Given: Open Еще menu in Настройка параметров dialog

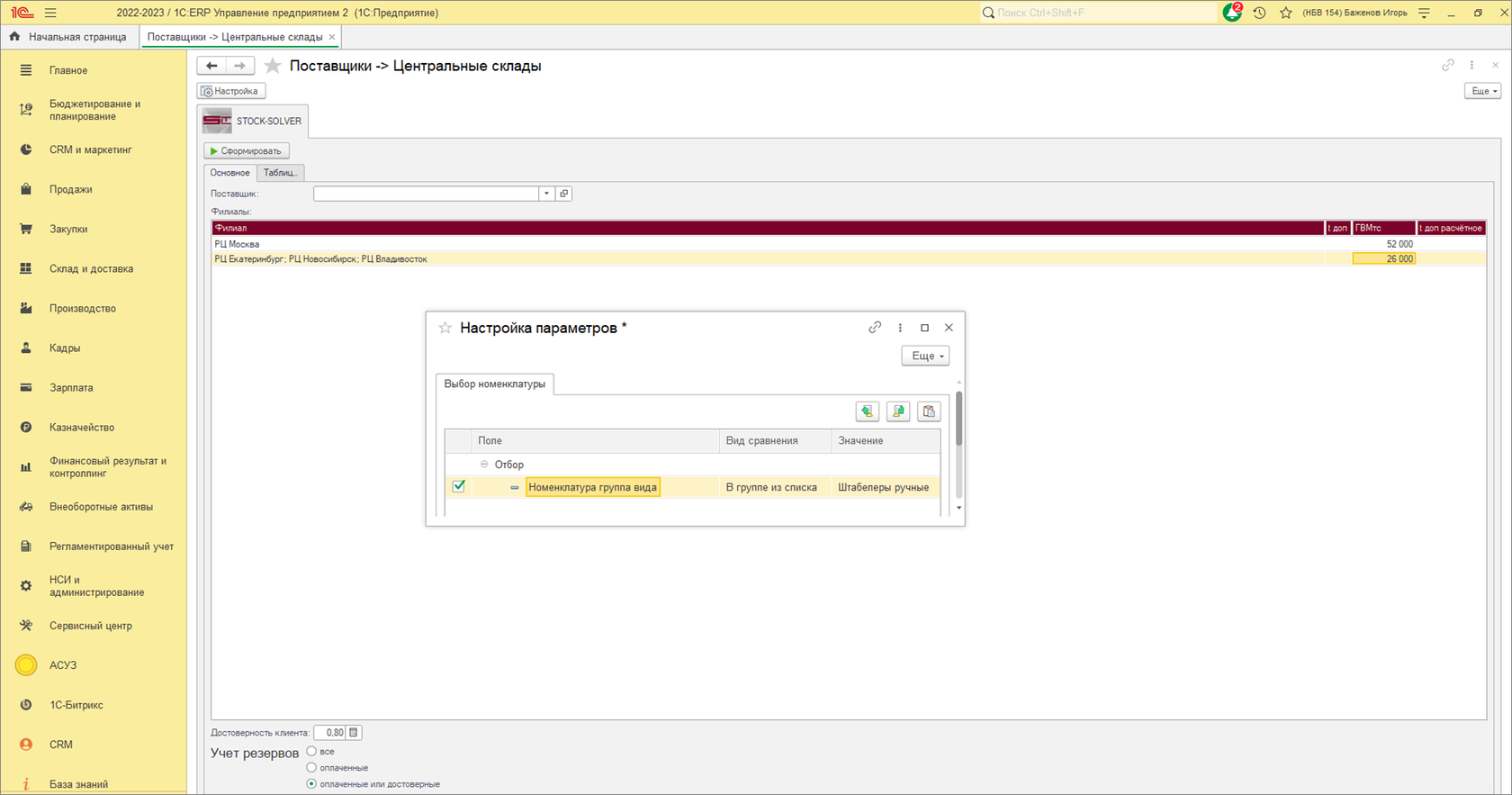Looking at the screenshot, I should tap(925, 356).
